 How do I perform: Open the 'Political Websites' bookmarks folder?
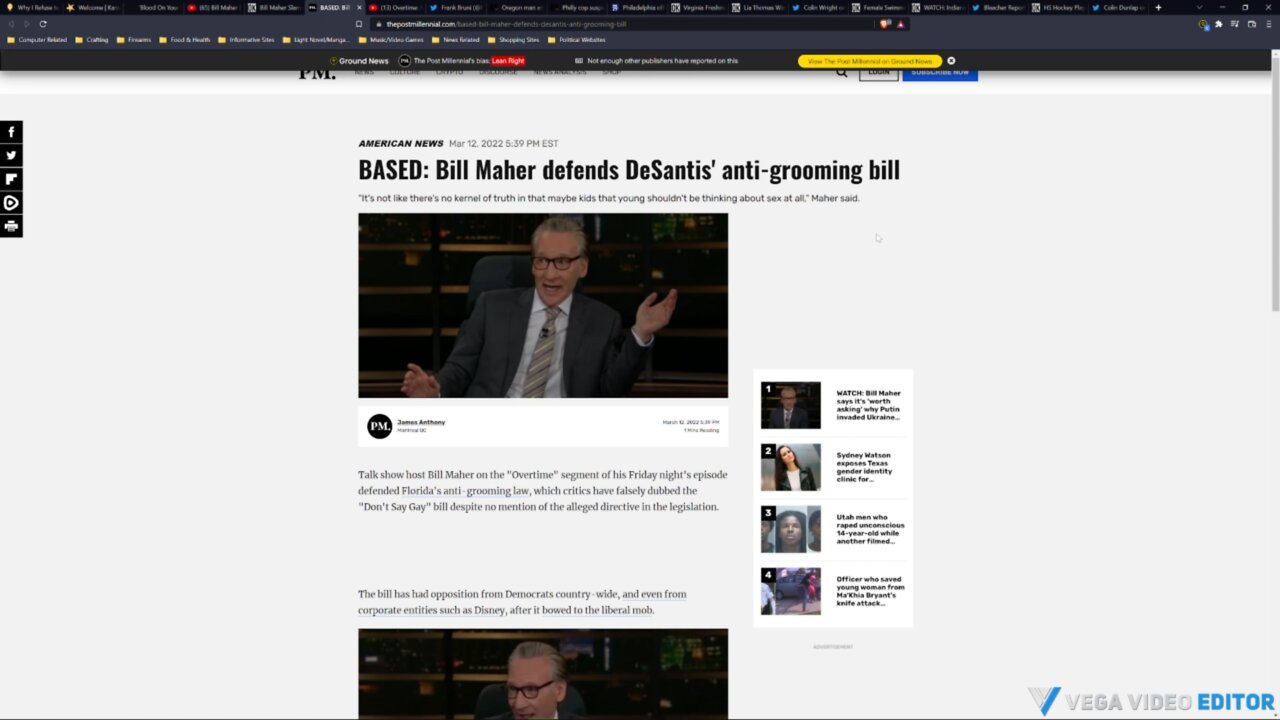(577, 40)
